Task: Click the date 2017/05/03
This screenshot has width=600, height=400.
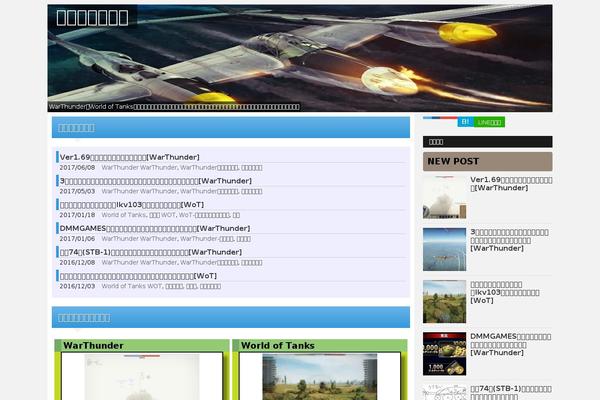Action: 77,191
